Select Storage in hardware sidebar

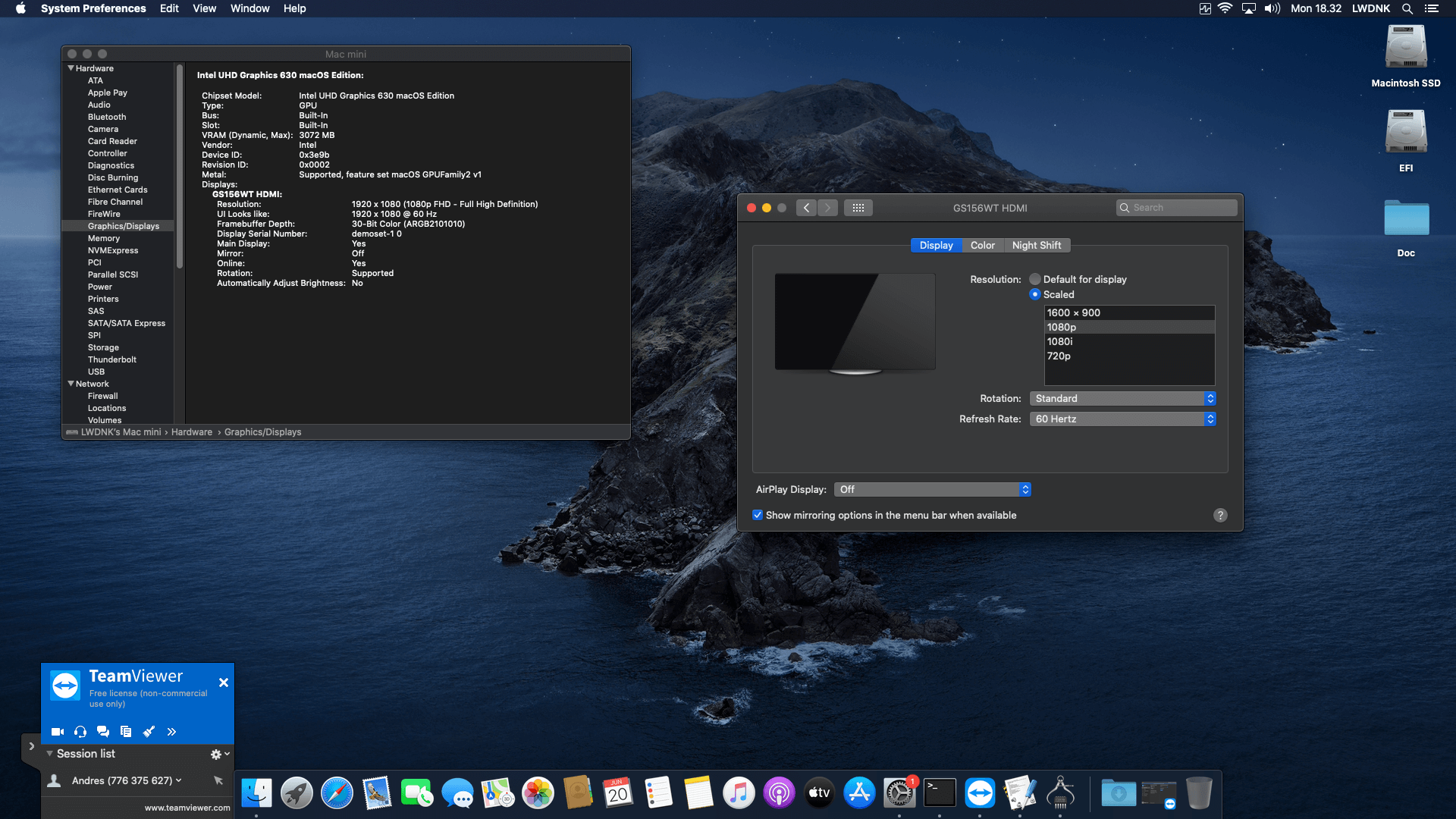(x=104, y=347)
